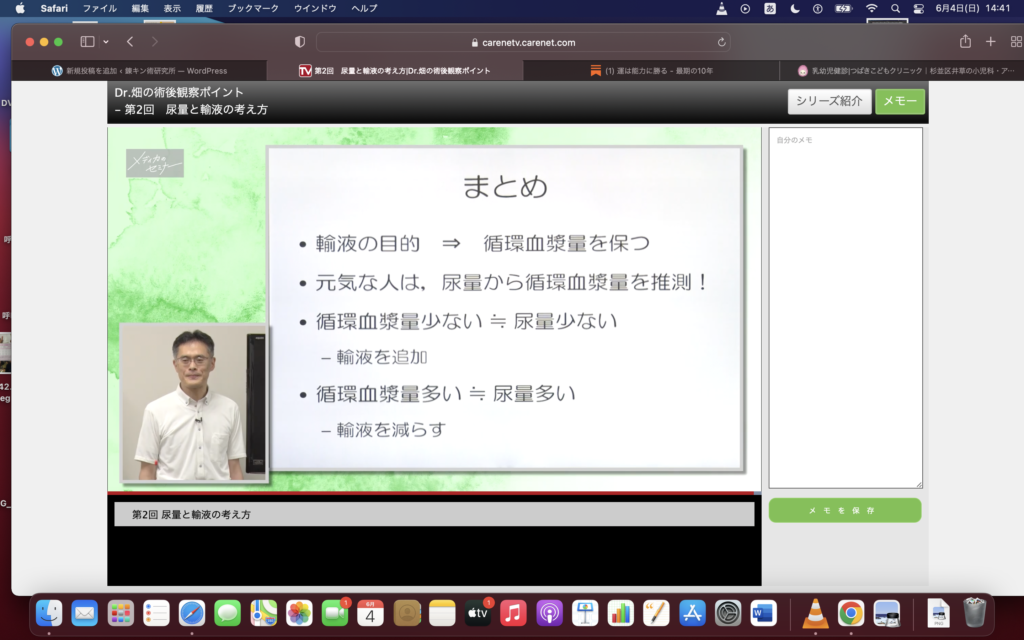Open the ブックマーク menu in menu bar

coord(254,8)
